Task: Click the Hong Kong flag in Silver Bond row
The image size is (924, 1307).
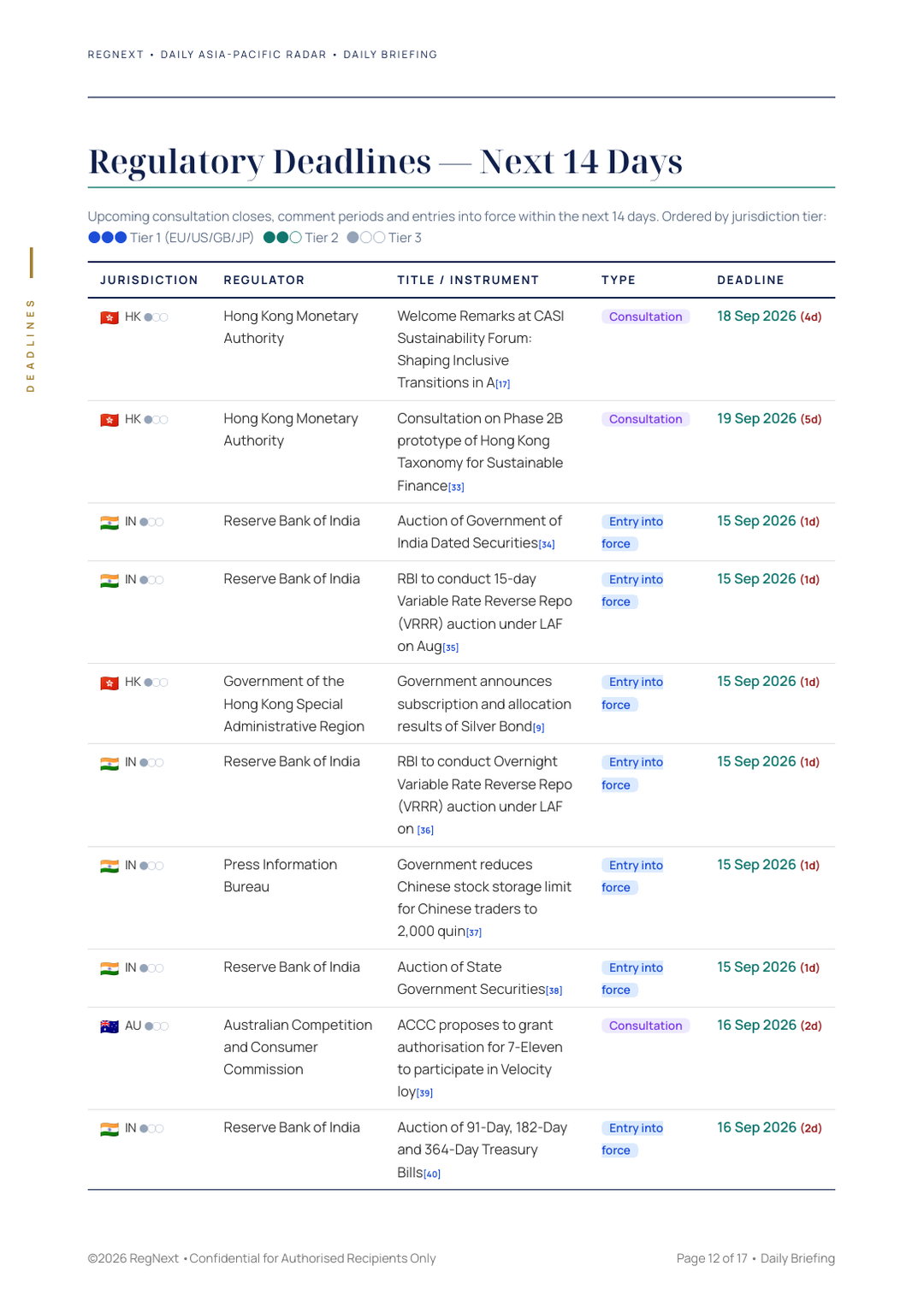Action: tap(110, 683)
